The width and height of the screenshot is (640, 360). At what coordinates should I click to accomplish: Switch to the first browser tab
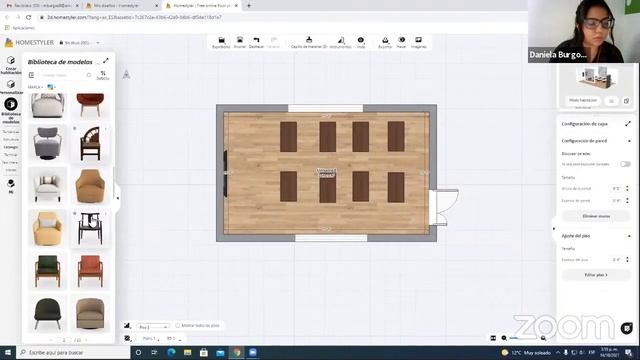(41, 6)
